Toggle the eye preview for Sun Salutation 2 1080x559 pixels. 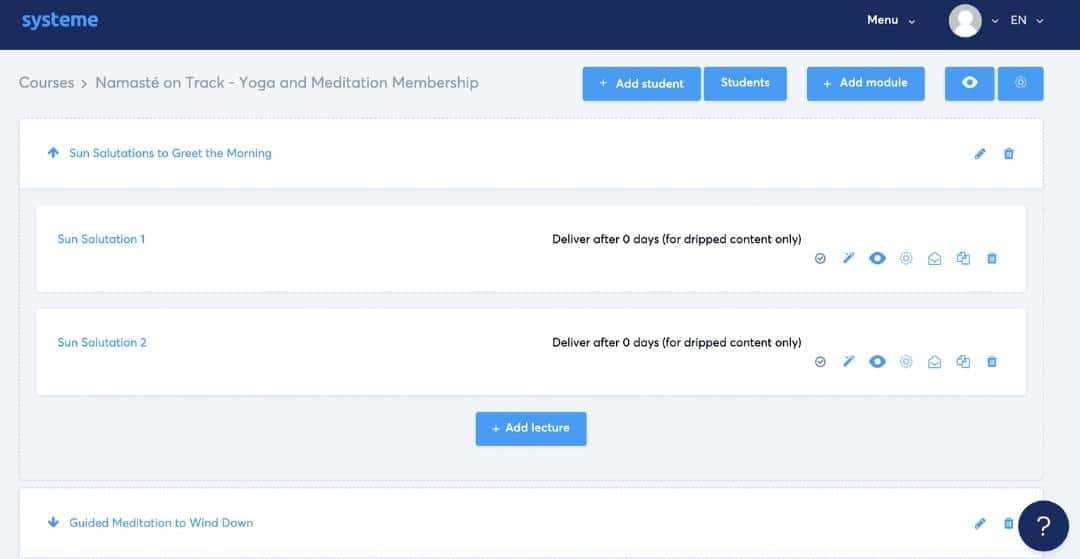(x=877, y=361)
